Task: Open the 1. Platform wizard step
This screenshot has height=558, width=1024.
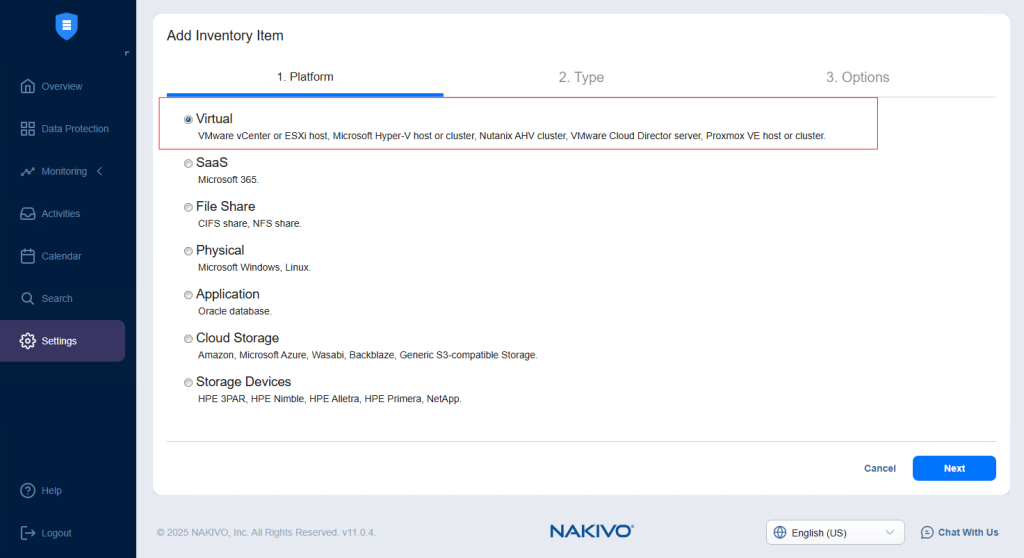Action: tap(305, 77)
